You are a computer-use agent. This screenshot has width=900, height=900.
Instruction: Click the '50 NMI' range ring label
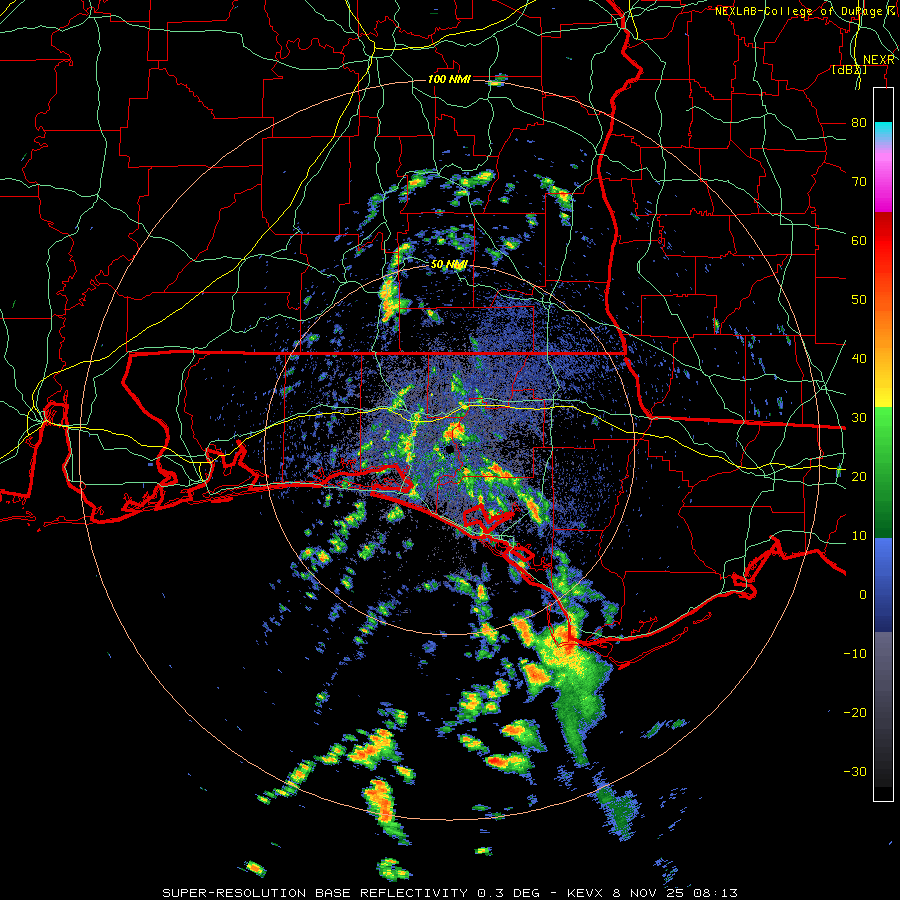pos(449,265)
